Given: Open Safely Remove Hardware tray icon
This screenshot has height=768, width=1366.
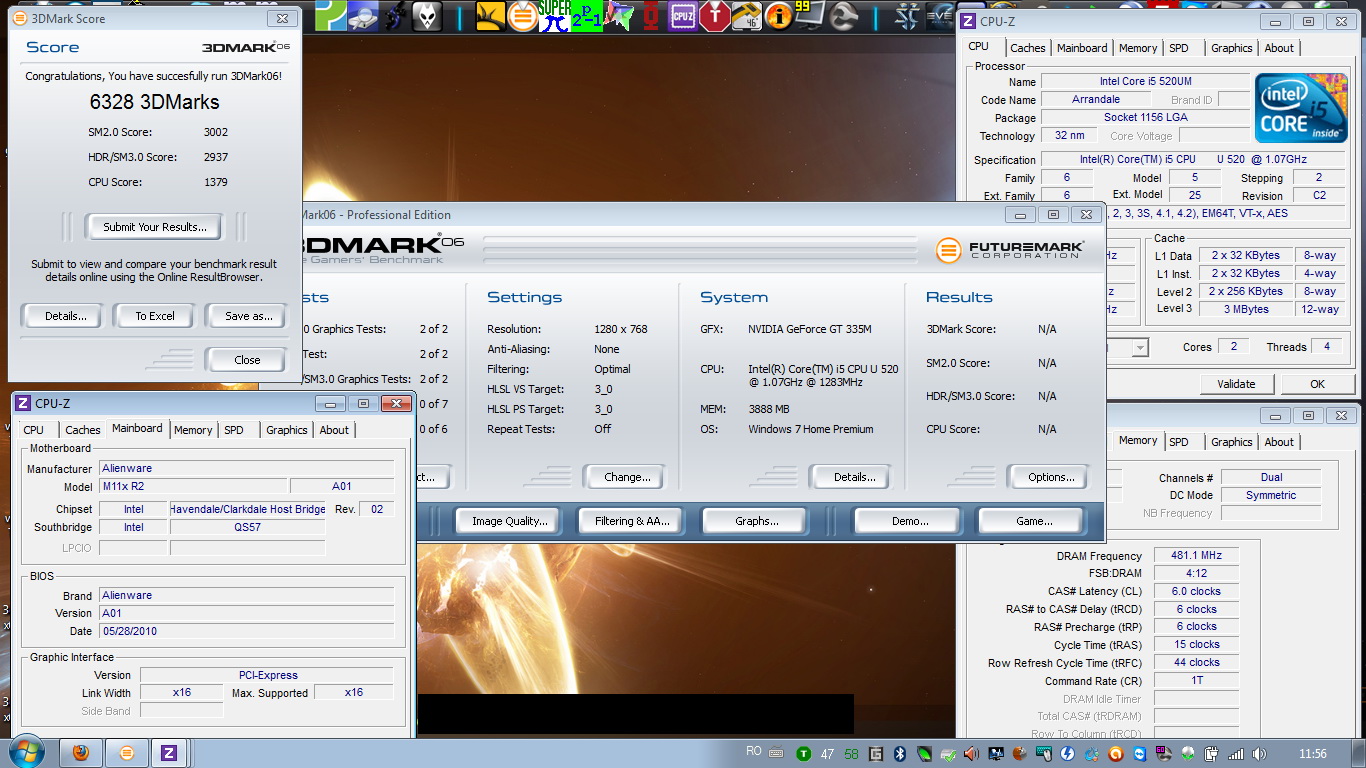Looking at the screenshot, I should (948, 754).
